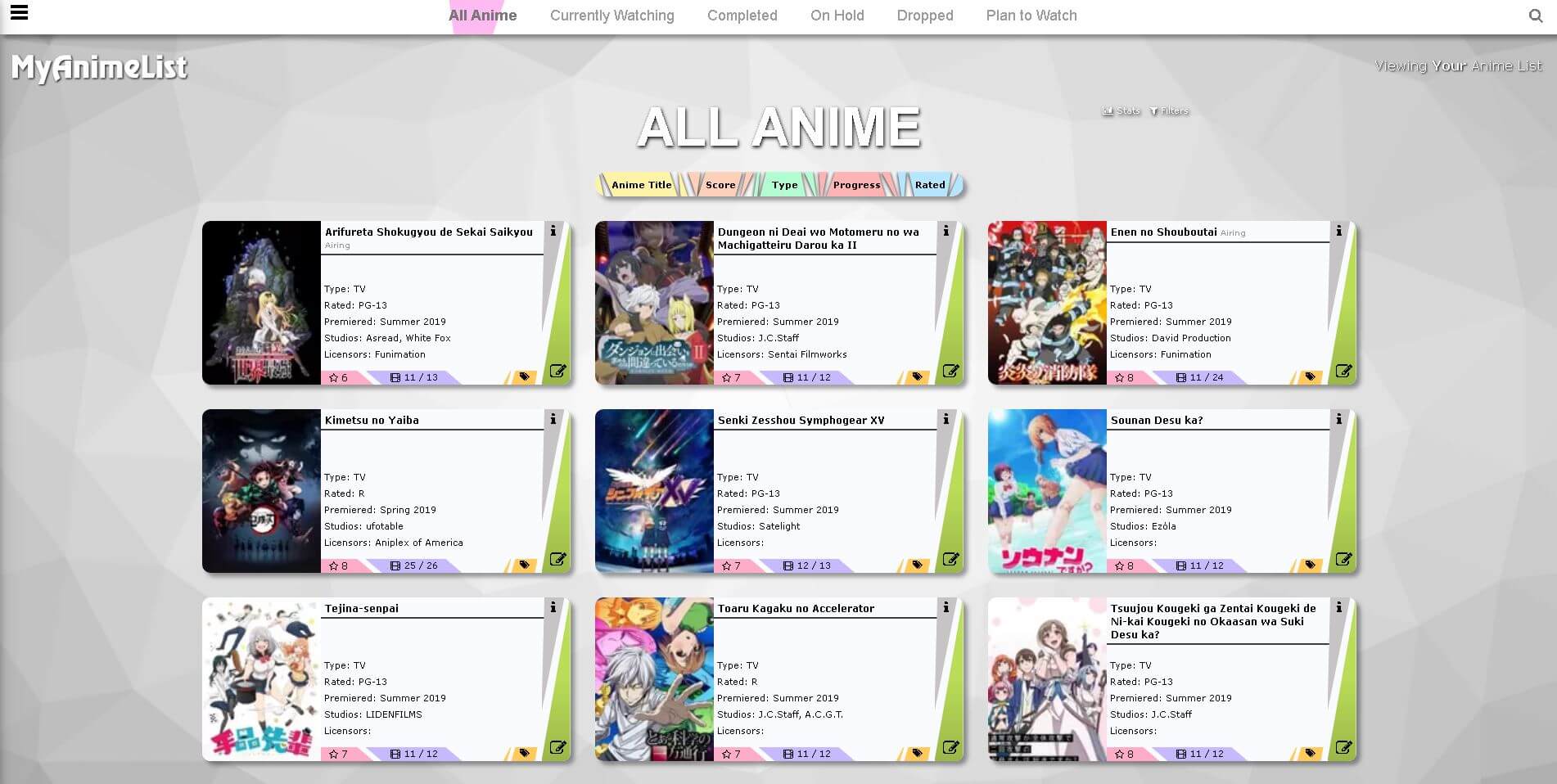The image size is (1557, 784).
Task: Click Enen no Shouboutai progress 11 / 24
Action: click(x=1200, y=377)
